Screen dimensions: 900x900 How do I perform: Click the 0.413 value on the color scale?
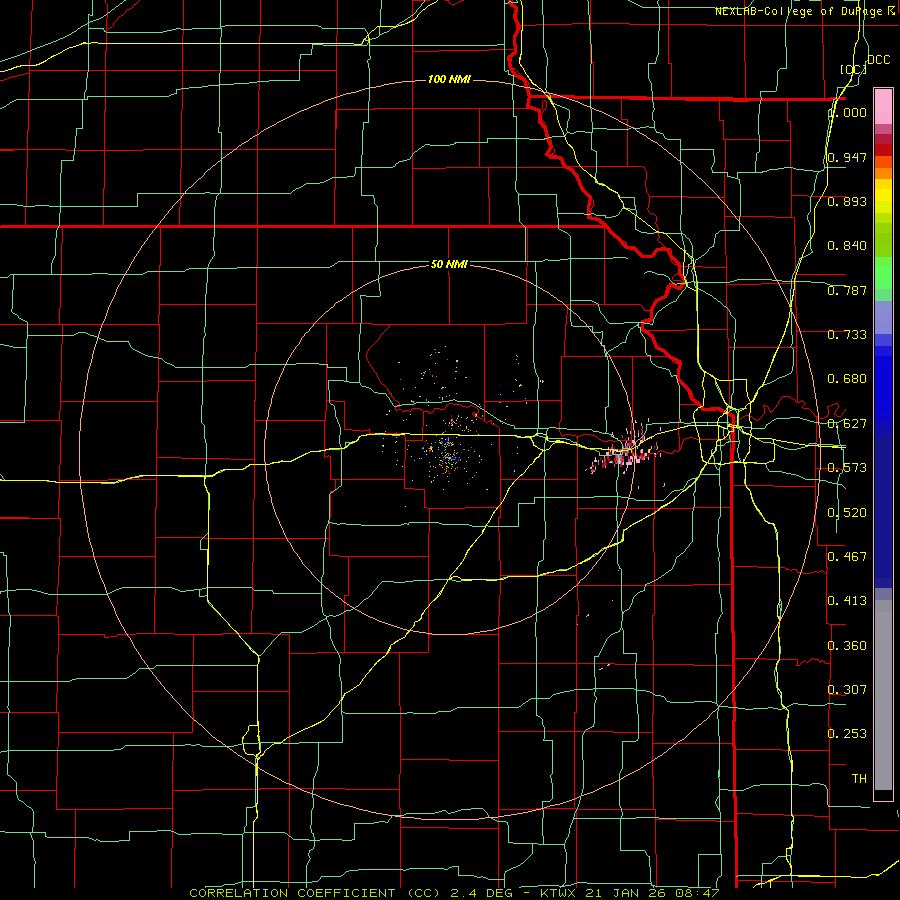847,601
